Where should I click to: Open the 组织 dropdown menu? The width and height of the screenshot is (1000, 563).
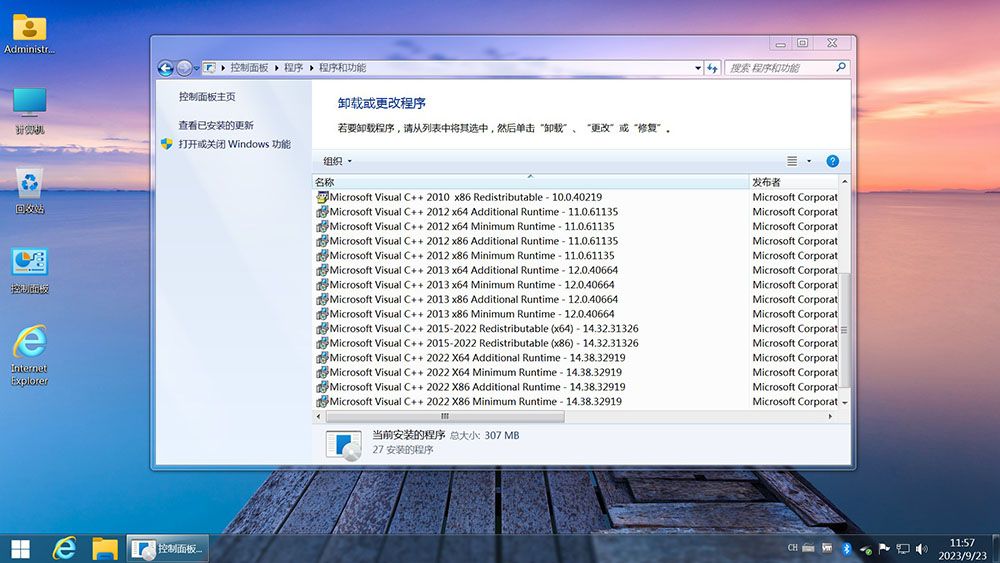click(337, 161)
